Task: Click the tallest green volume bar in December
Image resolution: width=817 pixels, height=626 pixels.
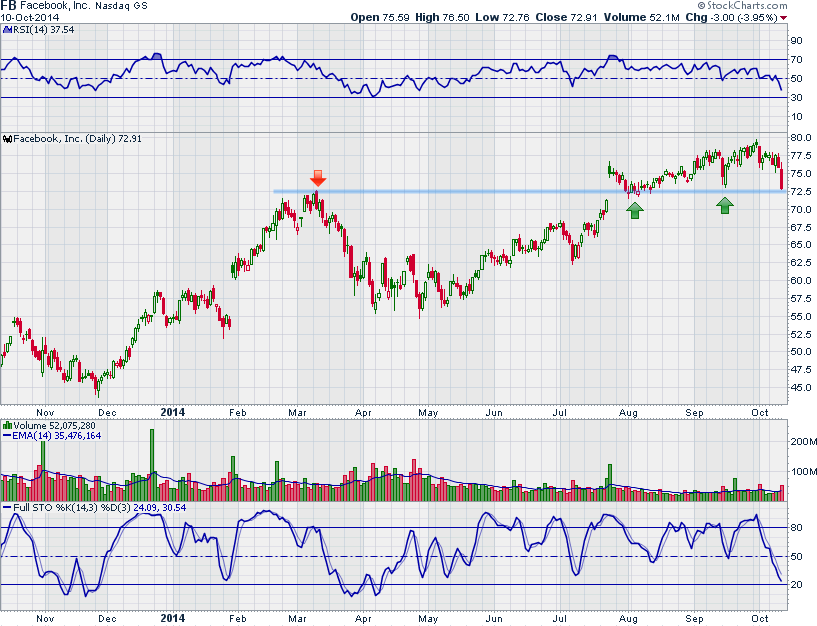Action: [x=152, y=465]
